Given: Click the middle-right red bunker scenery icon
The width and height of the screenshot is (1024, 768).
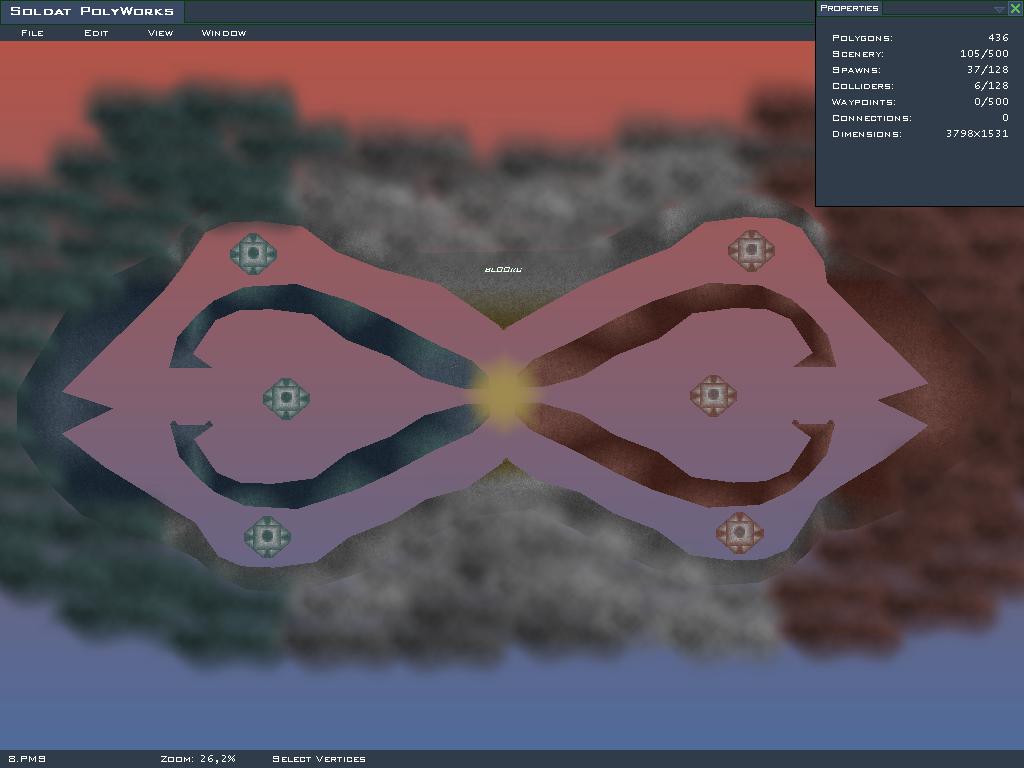Looking at the screenshot, I should coord(713,395).
